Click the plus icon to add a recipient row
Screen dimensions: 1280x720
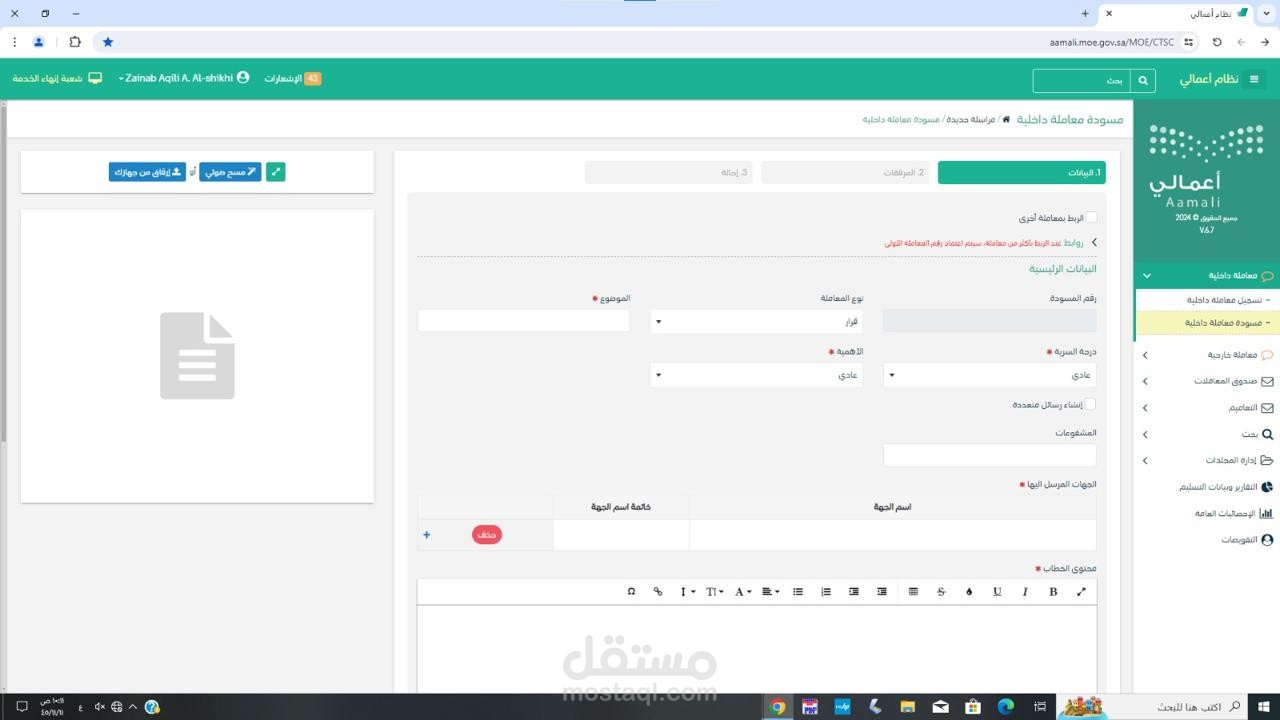(426, 535)
